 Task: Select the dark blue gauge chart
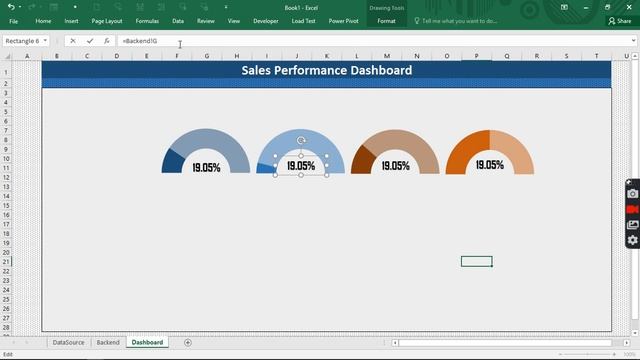[x=206, y=151]
